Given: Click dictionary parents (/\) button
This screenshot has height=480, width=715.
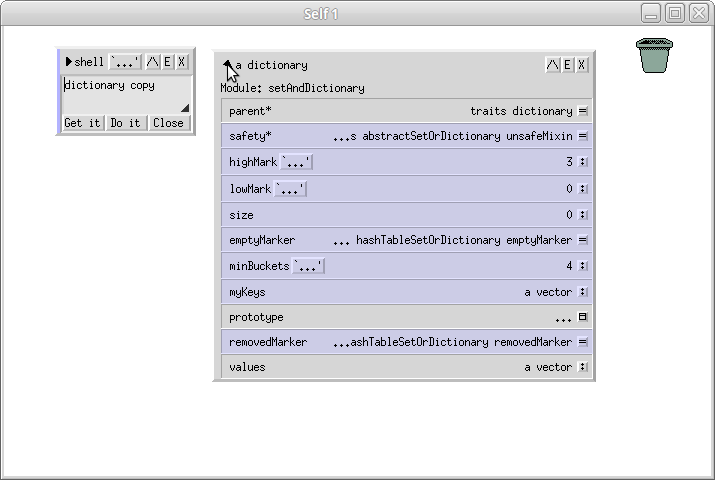Looking at the screenshot, I should [553, 65].
